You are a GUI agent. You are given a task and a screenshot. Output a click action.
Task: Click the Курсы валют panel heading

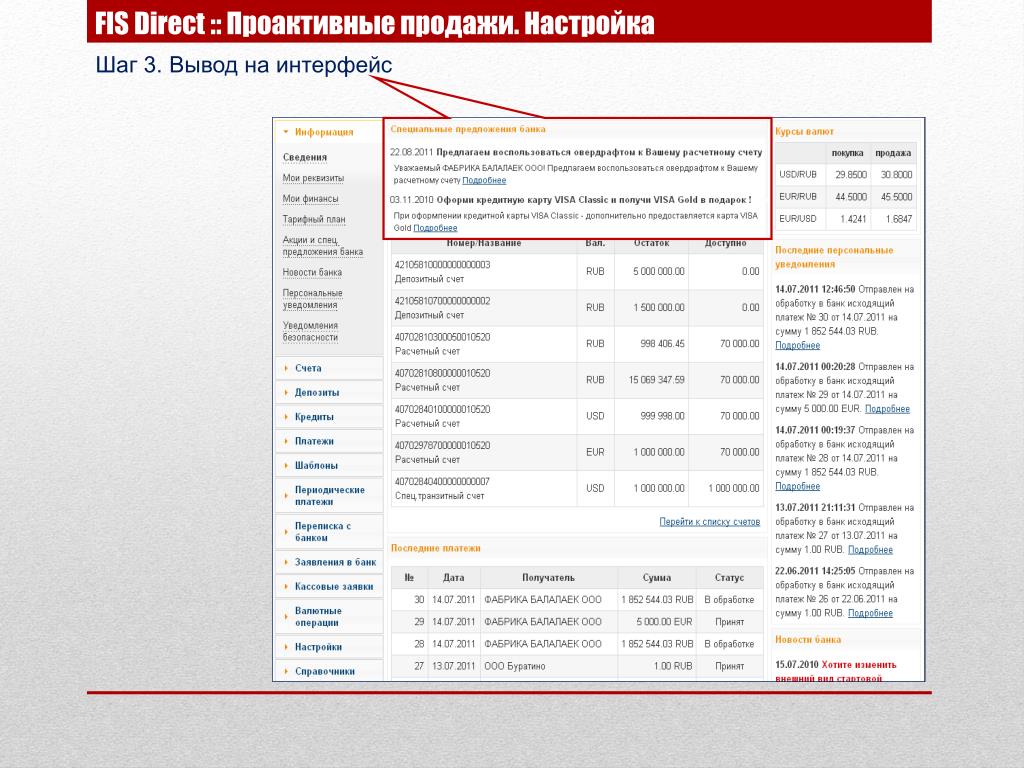click(x=804, y=132)
